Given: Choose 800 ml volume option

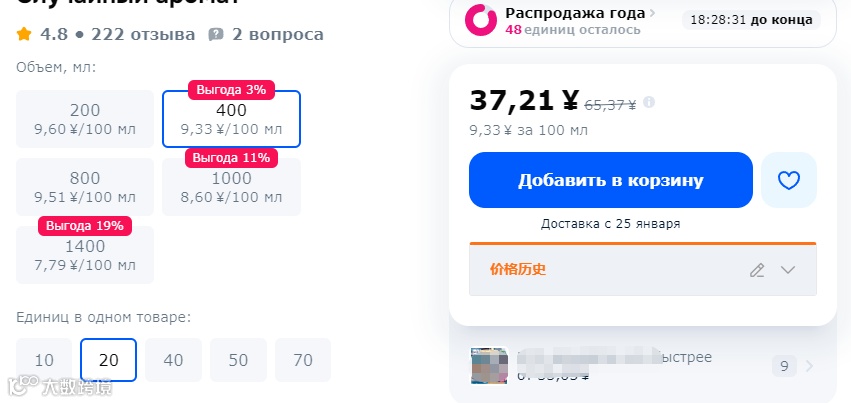Looking at the screenshot, I should (x=85, y=187).
